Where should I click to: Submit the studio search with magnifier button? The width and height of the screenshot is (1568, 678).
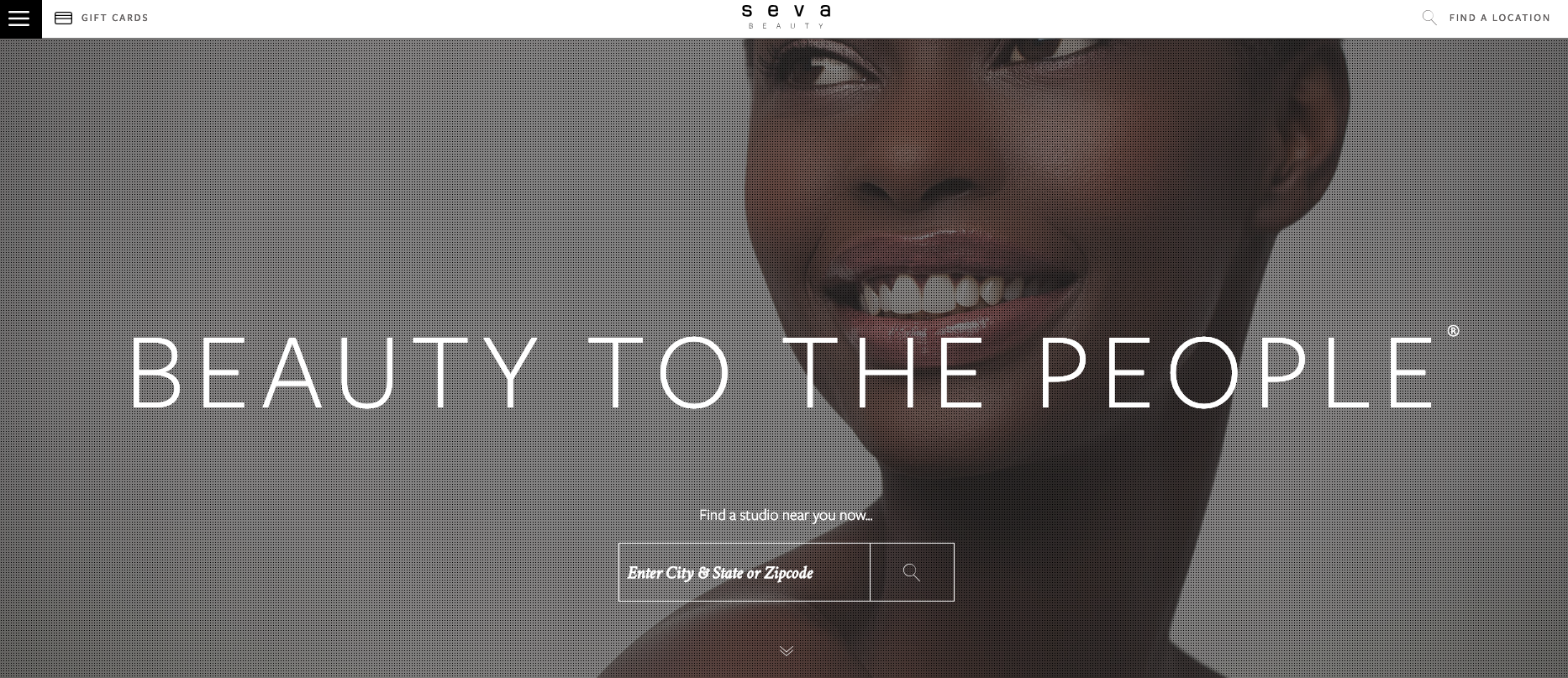(912, 572)
